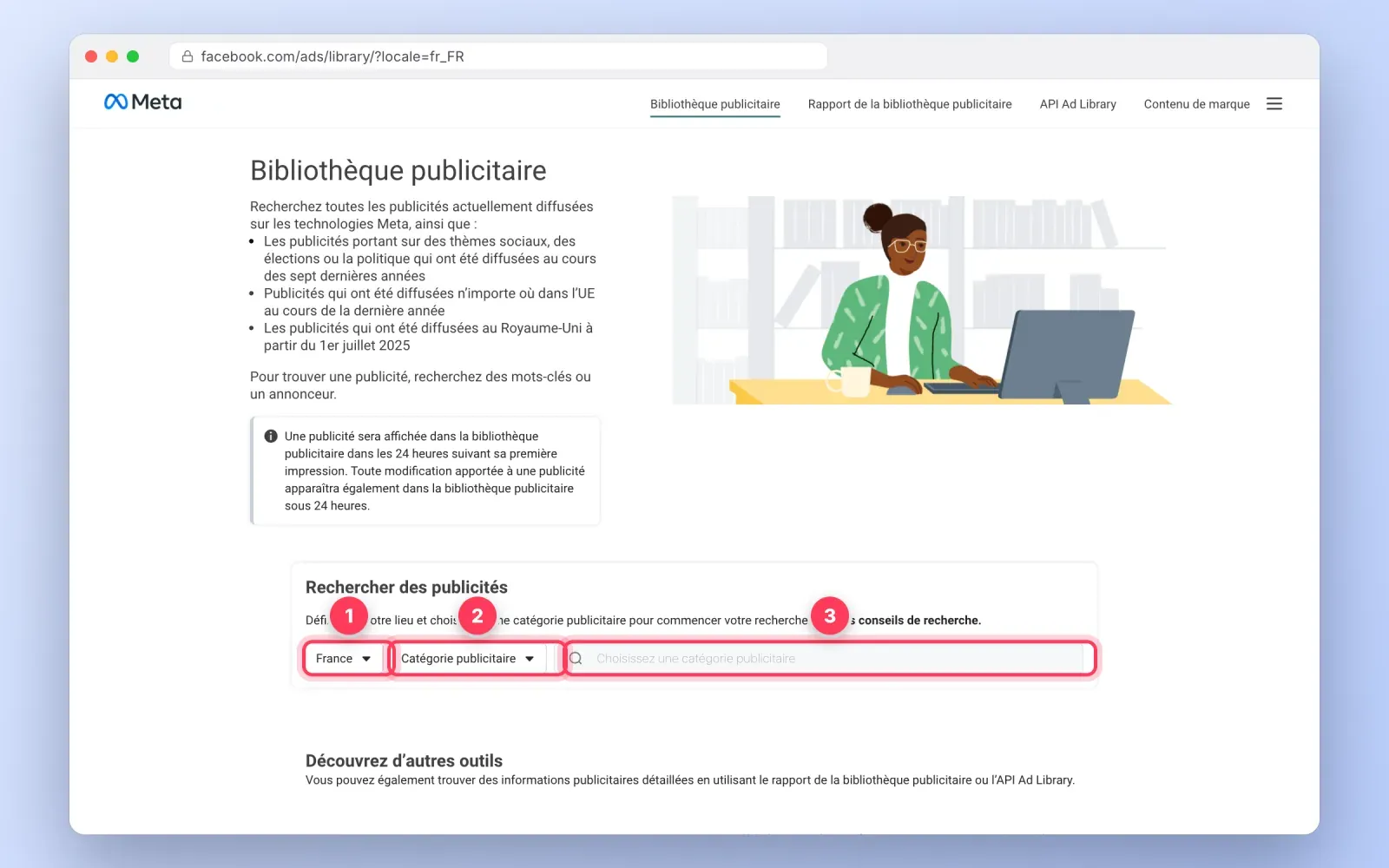This screenshot has height=868, width=1389.
Task: Open the hamburger menu icon
Action: (1274, 104)
